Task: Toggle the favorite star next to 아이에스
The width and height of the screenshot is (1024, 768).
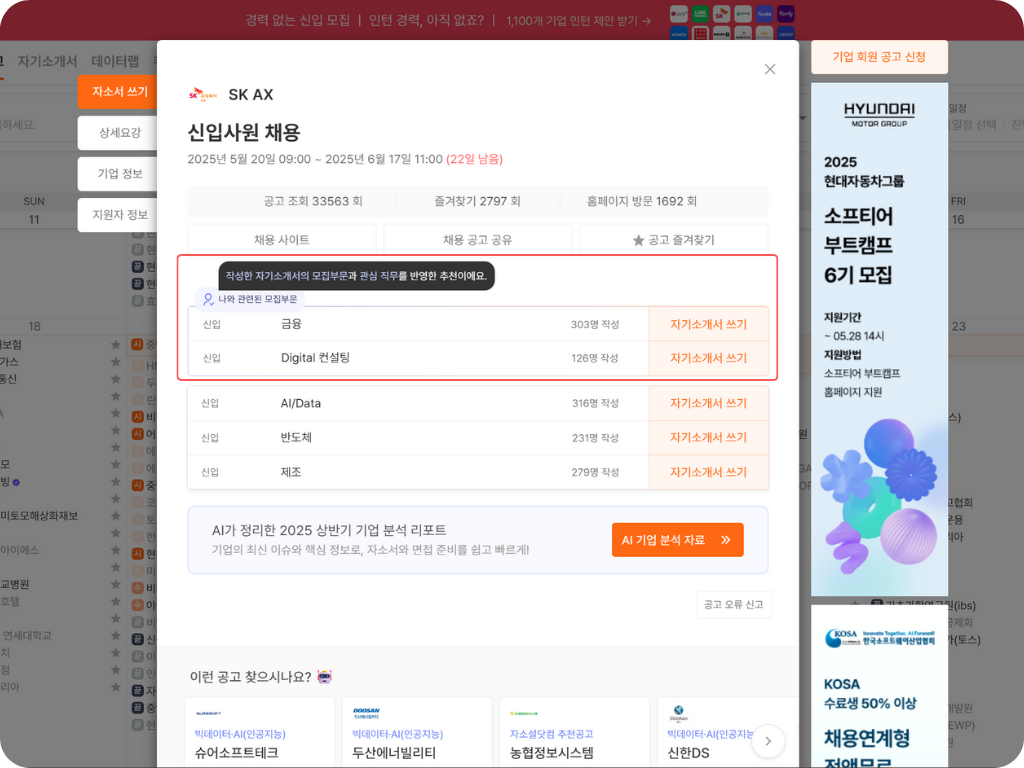Action: (x=115, y=551)
